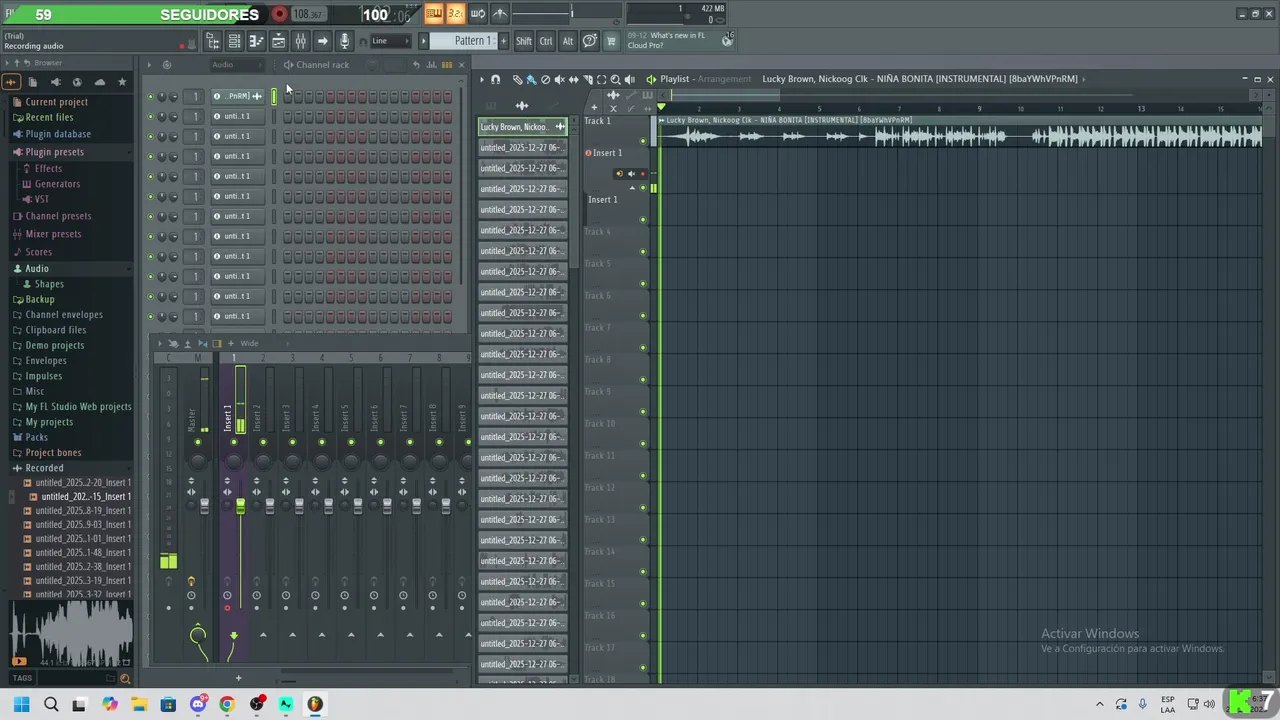Select the Zoom tool in Playlist
The image size is (1280, 720).
tap(615, 79)
